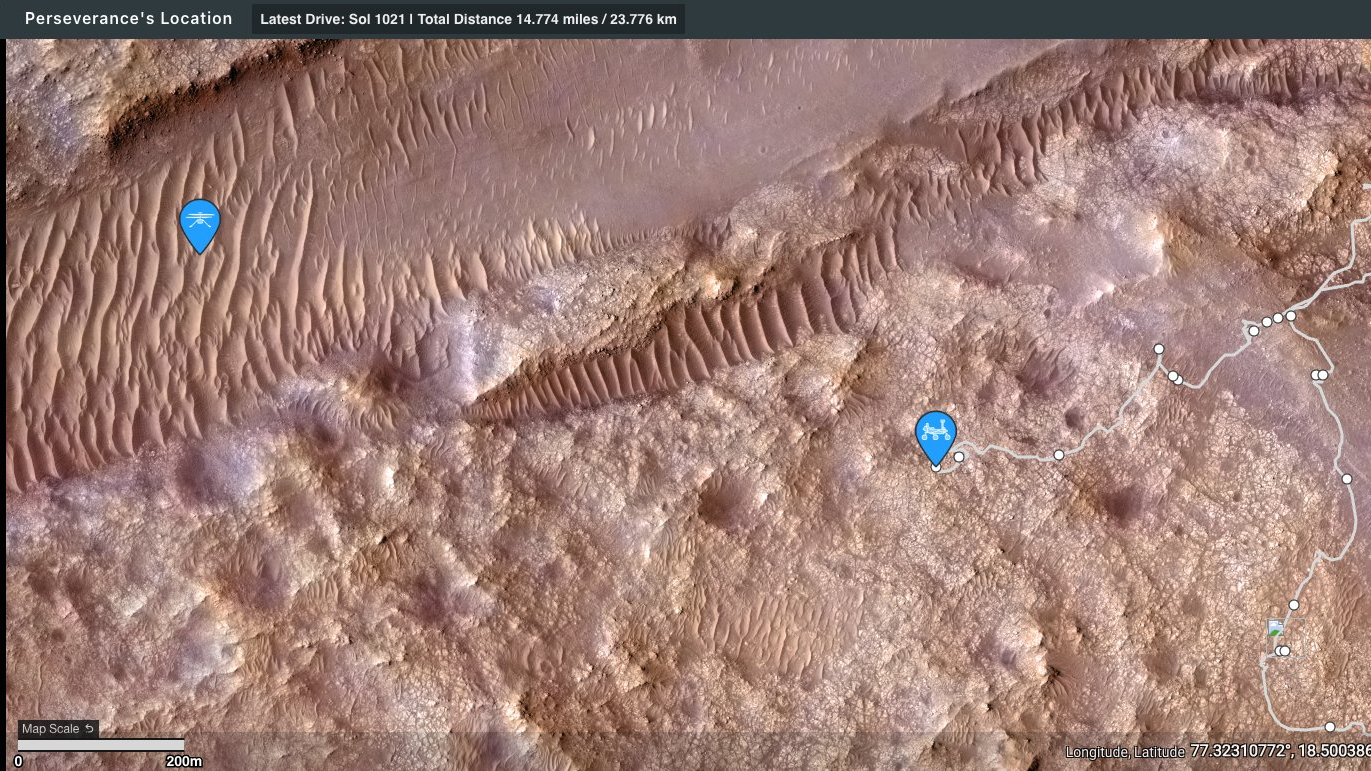Click the Map Scale switch arrow icon
The width and height of the screenshot is (1371, 771).
89,729
